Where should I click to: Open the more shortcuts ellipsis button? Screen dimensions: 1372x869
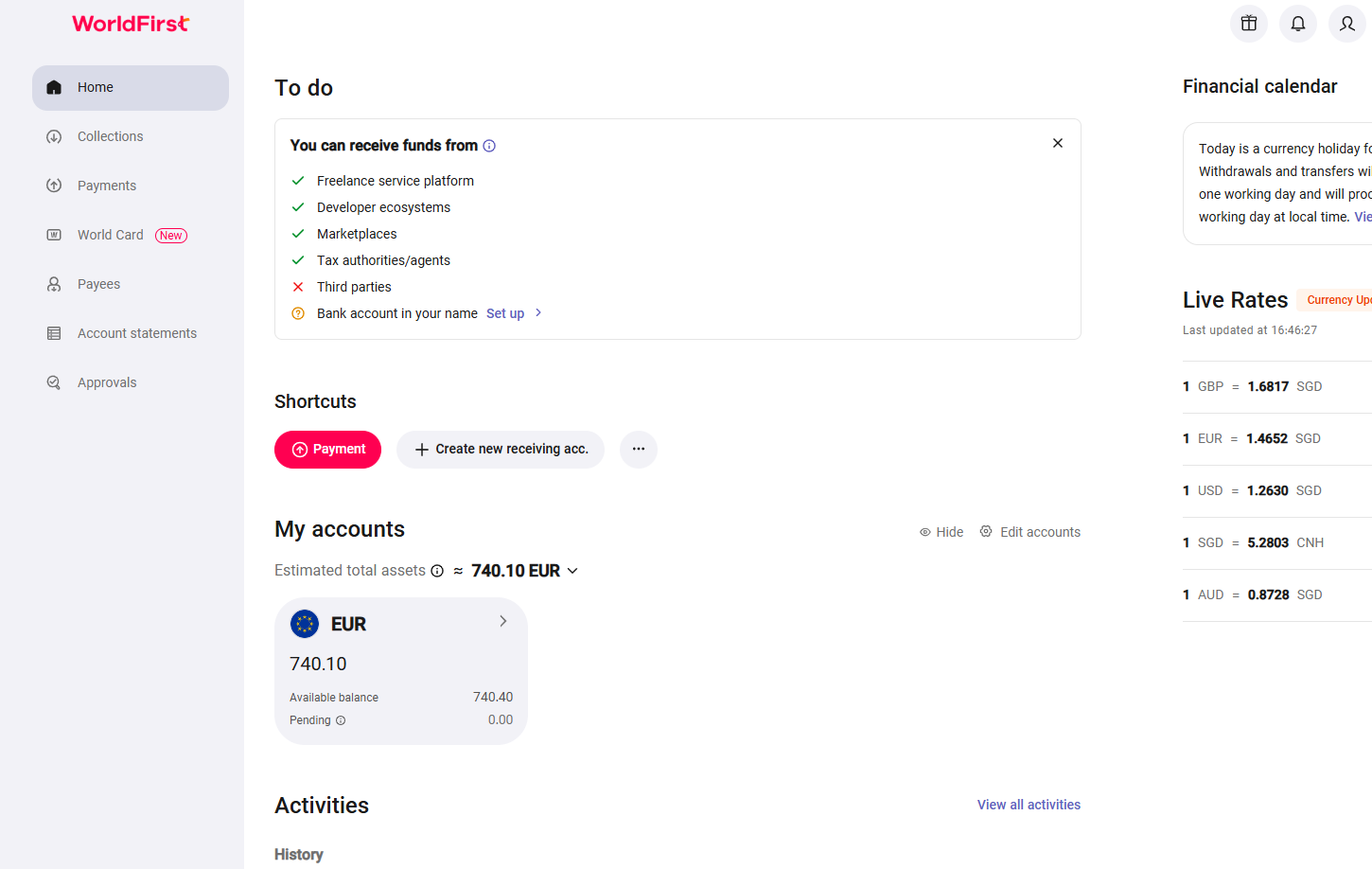coord(639,450)
